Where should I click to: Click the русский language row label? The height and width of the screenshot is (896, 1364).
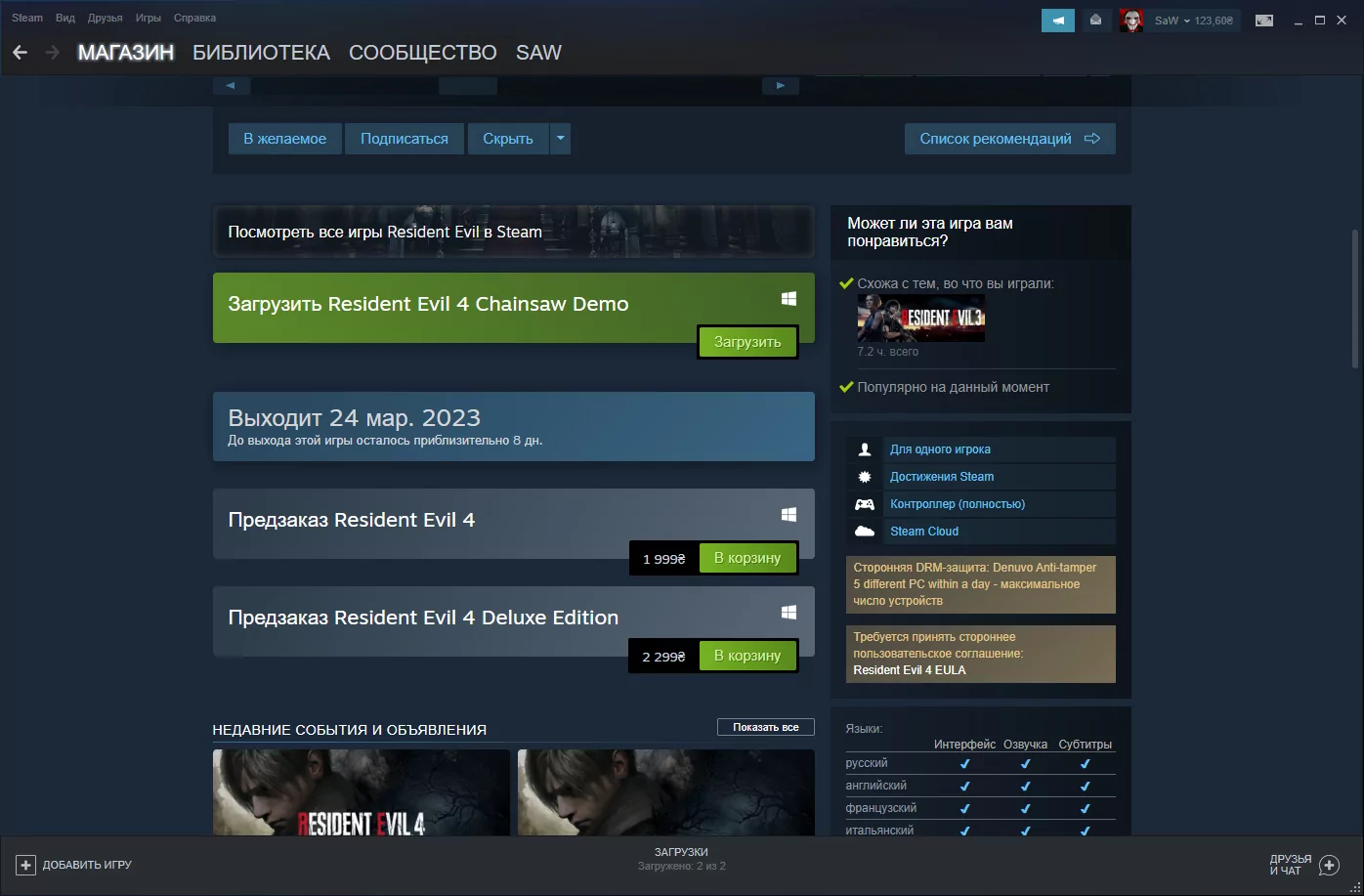[867, 763]
